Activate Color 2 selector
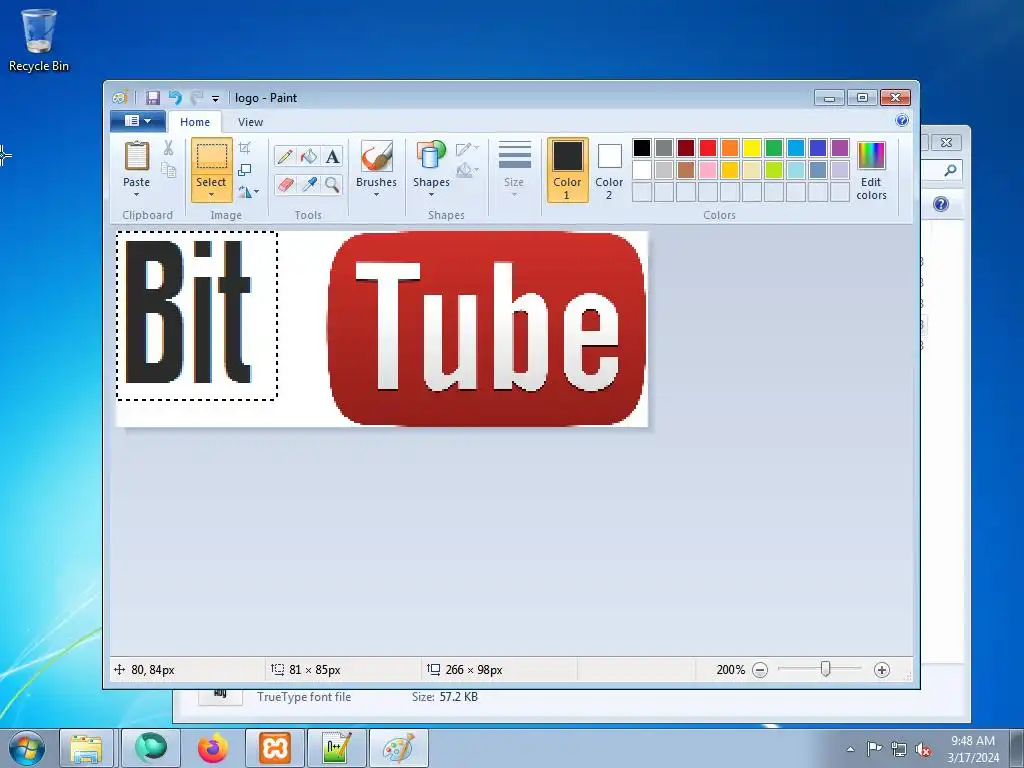This screenshot has width=1024, height=768. pos(609,170)
